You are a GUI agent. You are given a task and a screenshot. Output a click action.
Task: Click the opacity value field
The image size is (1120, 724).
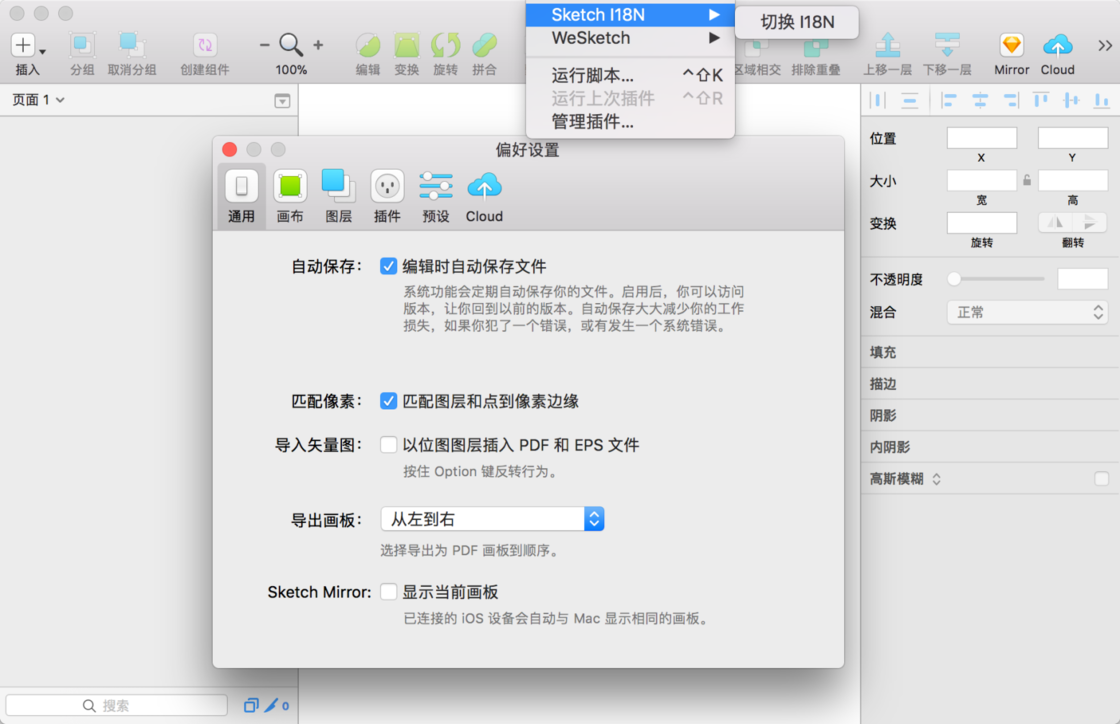[1082, 279]
